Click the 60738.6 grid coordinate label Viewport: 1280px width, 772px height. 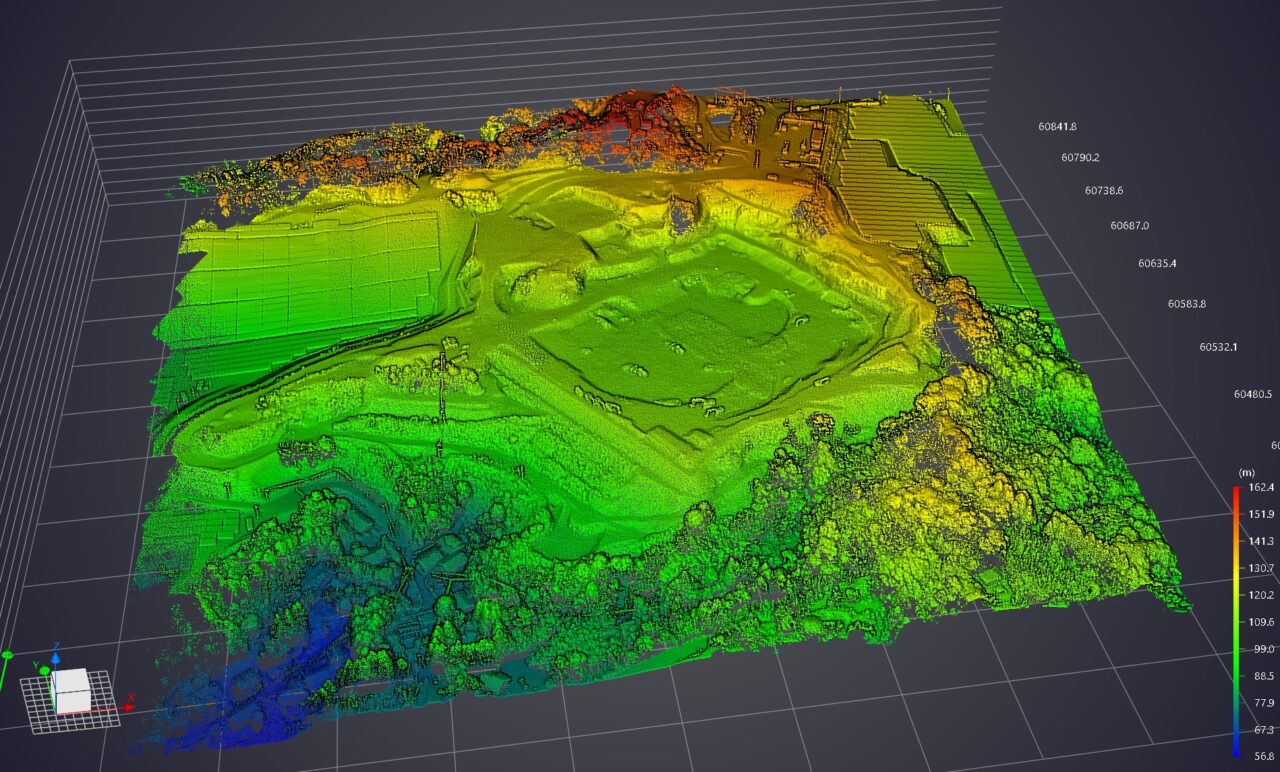[x=1104, y=191]
